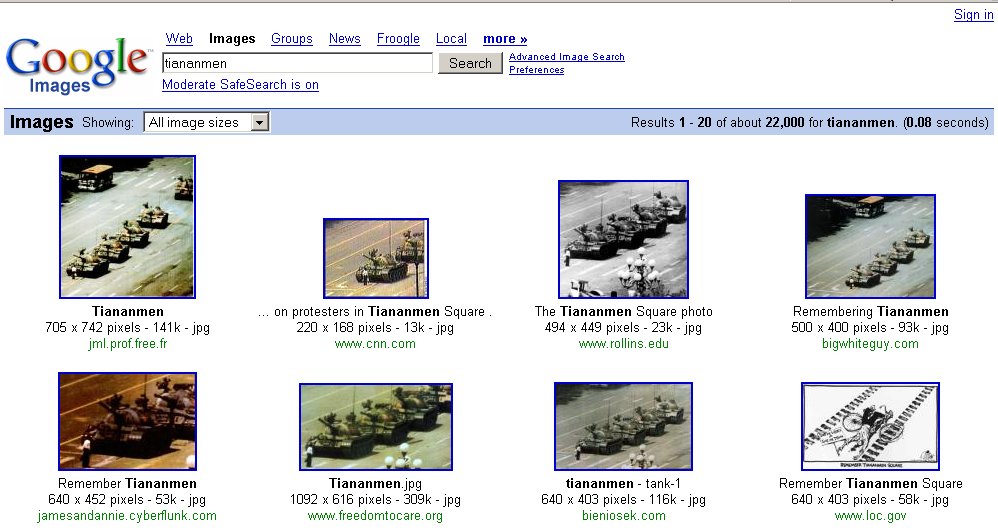Open the Local search tab
Viewport: 998px width, 531px height.
451,39
